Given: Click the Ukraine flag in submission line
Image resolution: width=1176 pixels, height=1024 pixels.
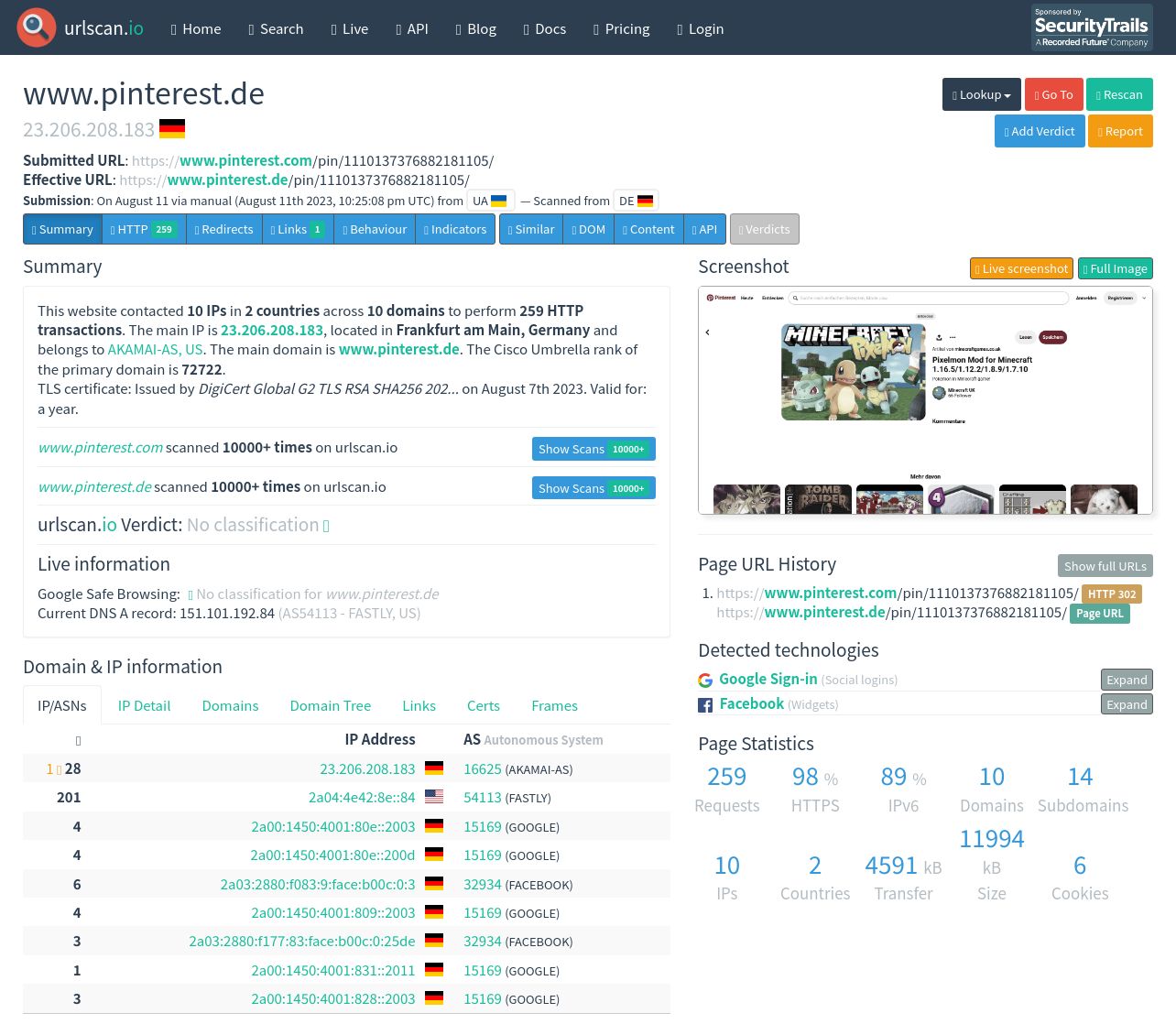Looking at the screenshot, I should 499,201.
